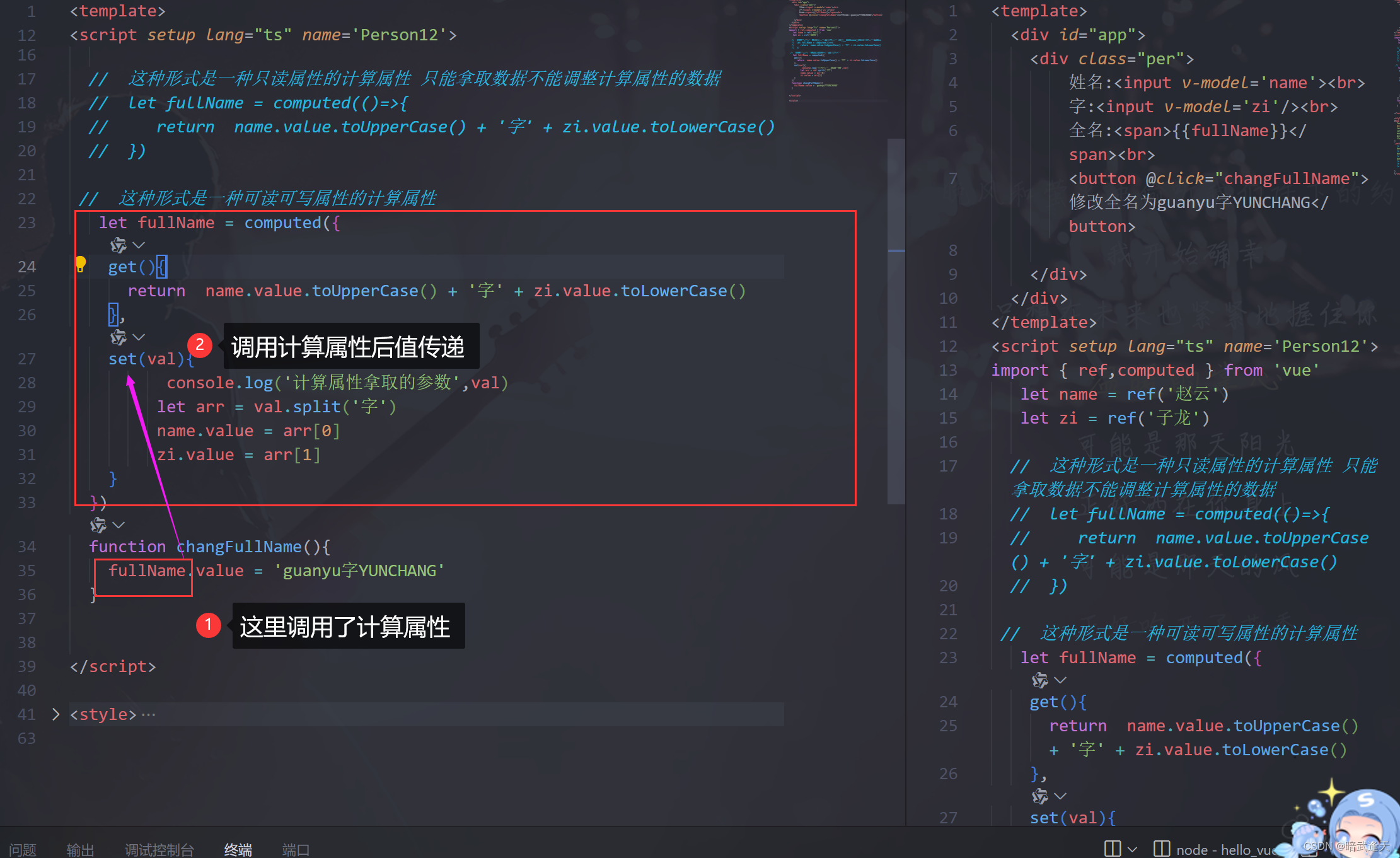Click 'console' on line 28 of left editor
The height and width of the screenshot is (858, 1400).
[200, 383]
